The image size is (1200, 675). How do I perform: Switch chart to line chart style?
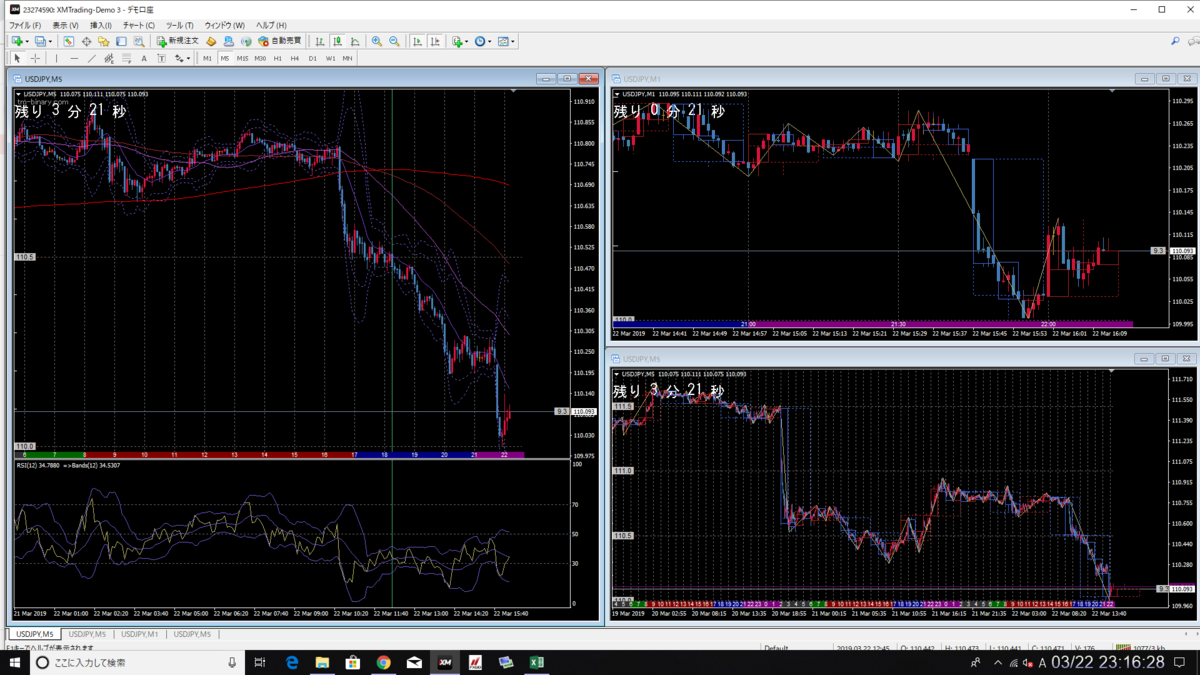tap(355, 41)
